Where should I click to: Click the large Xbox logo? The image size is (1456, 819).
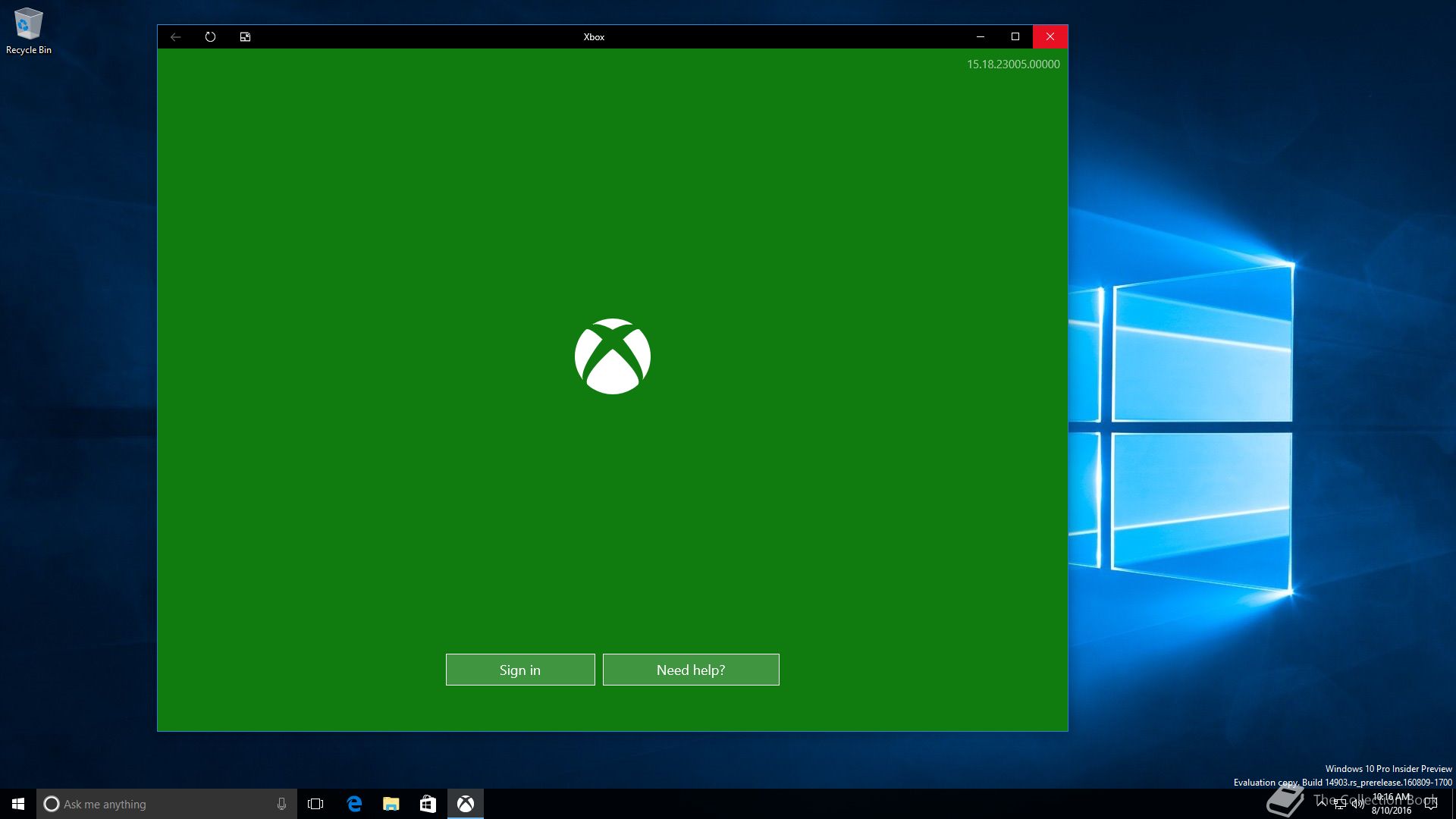(x=613, y=356)
